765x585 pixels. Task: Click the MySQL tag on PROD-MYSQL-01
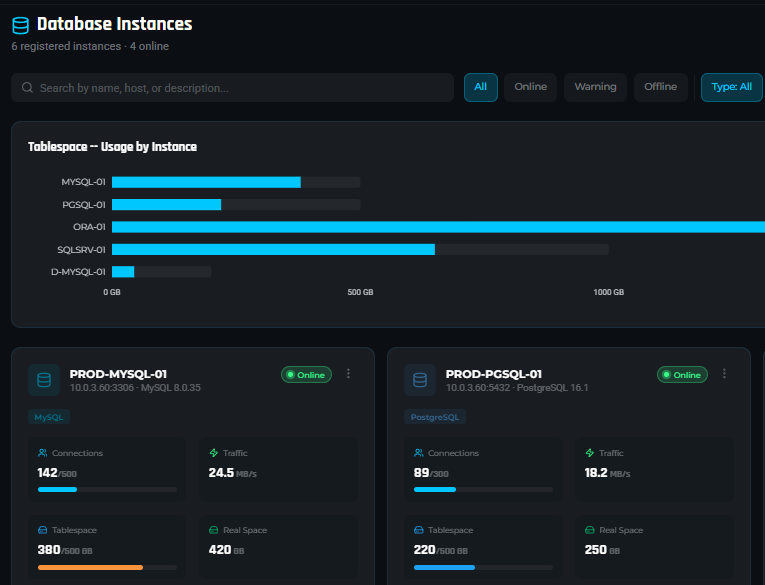coord(48,417)
